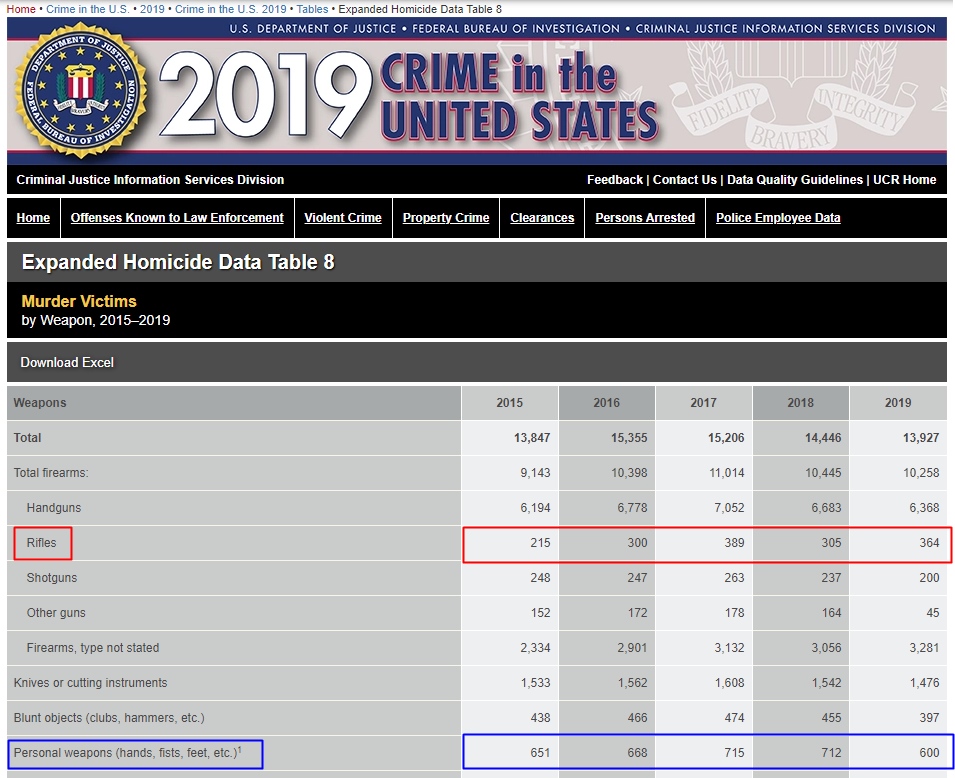This screenshot has height=778, width=955.
Task: Click the 'Shotguns' row label
Action: click(x=52, y=578)
